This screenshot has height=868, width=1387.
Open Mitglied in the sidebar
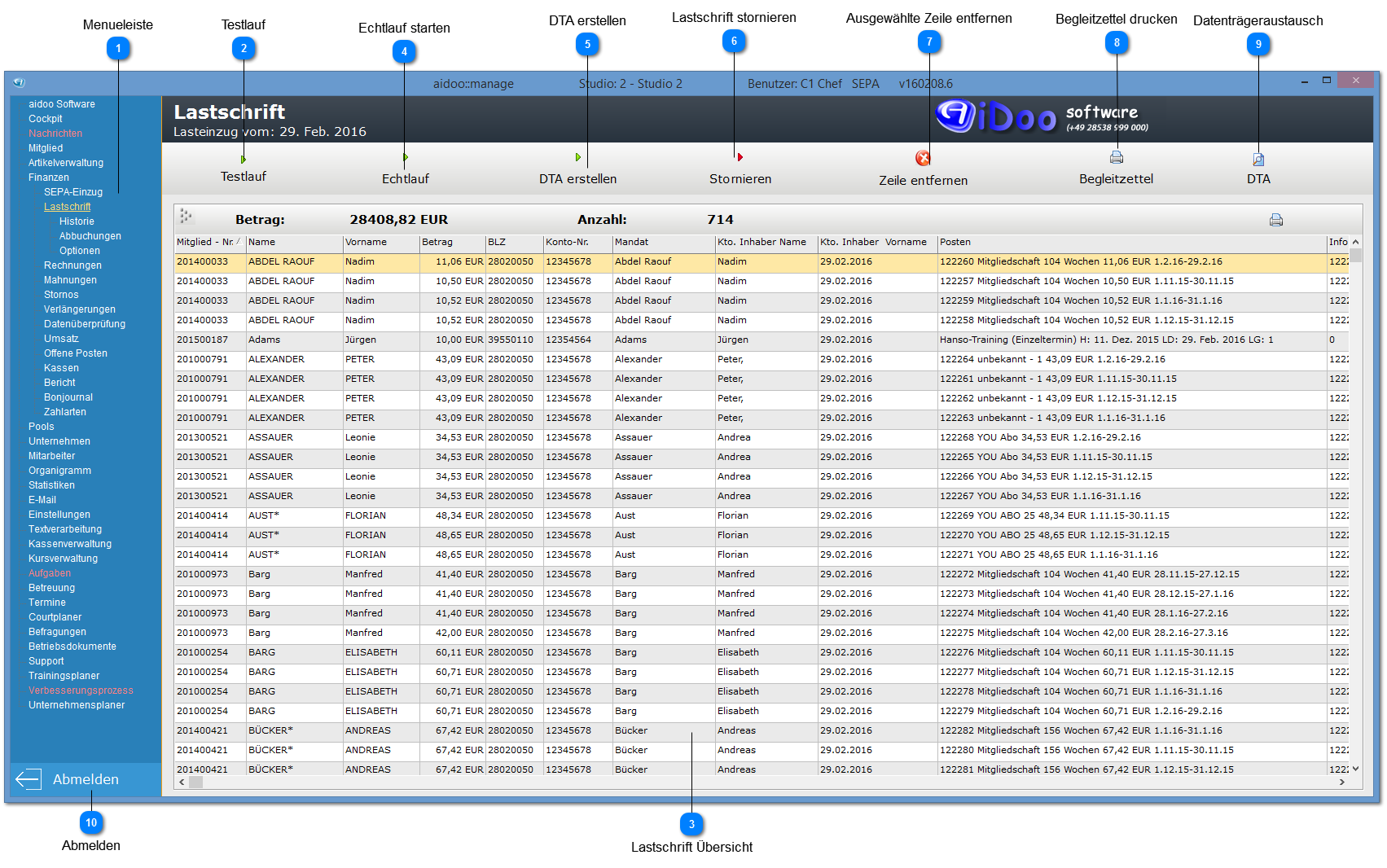pos(46,148)
